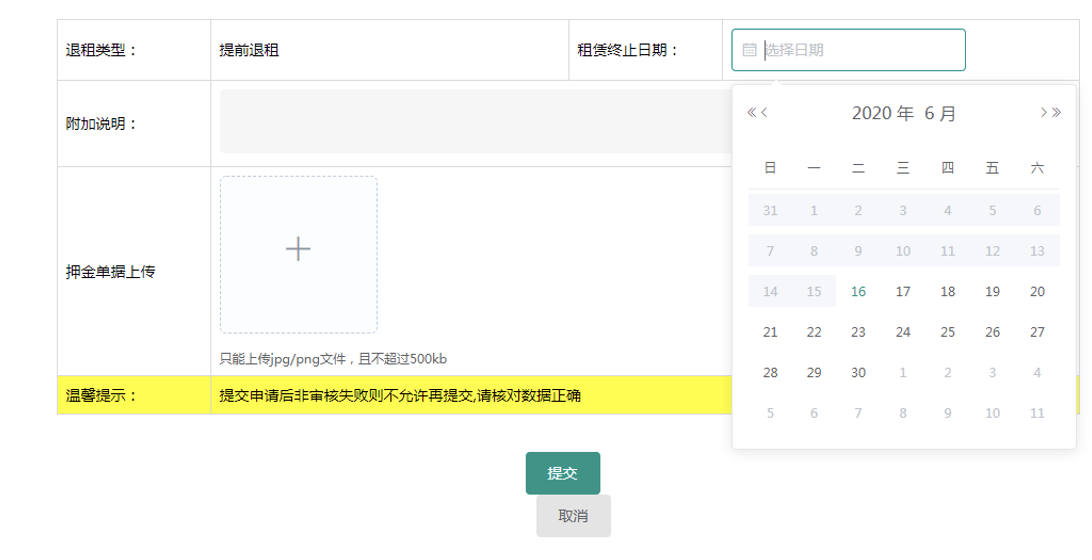Choose June 20 in the calendar
Screen dimensions: 1092x560
1037,292
